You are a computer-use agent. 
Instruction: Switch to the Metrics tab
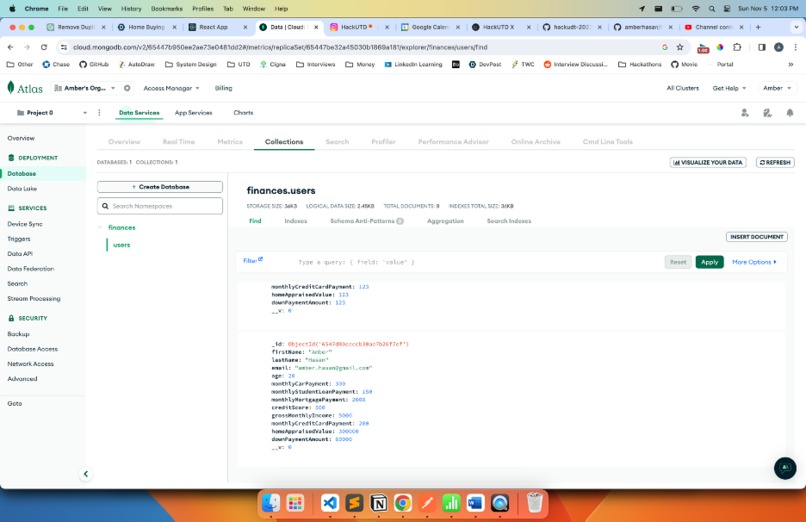coord(230,142)
